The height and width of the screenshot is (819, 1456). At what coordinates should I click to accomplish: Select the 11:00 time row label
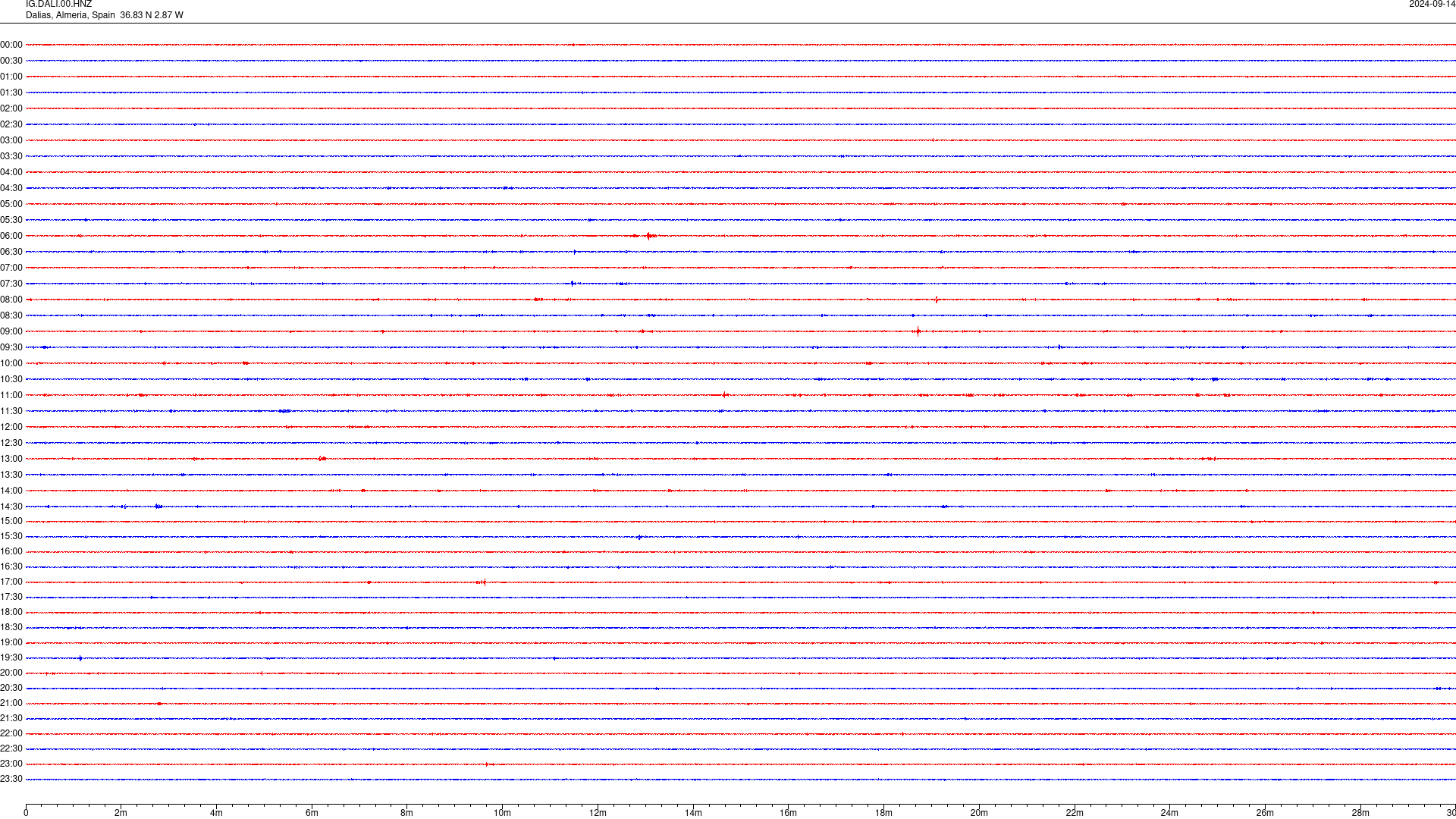[x=11, y=395]
